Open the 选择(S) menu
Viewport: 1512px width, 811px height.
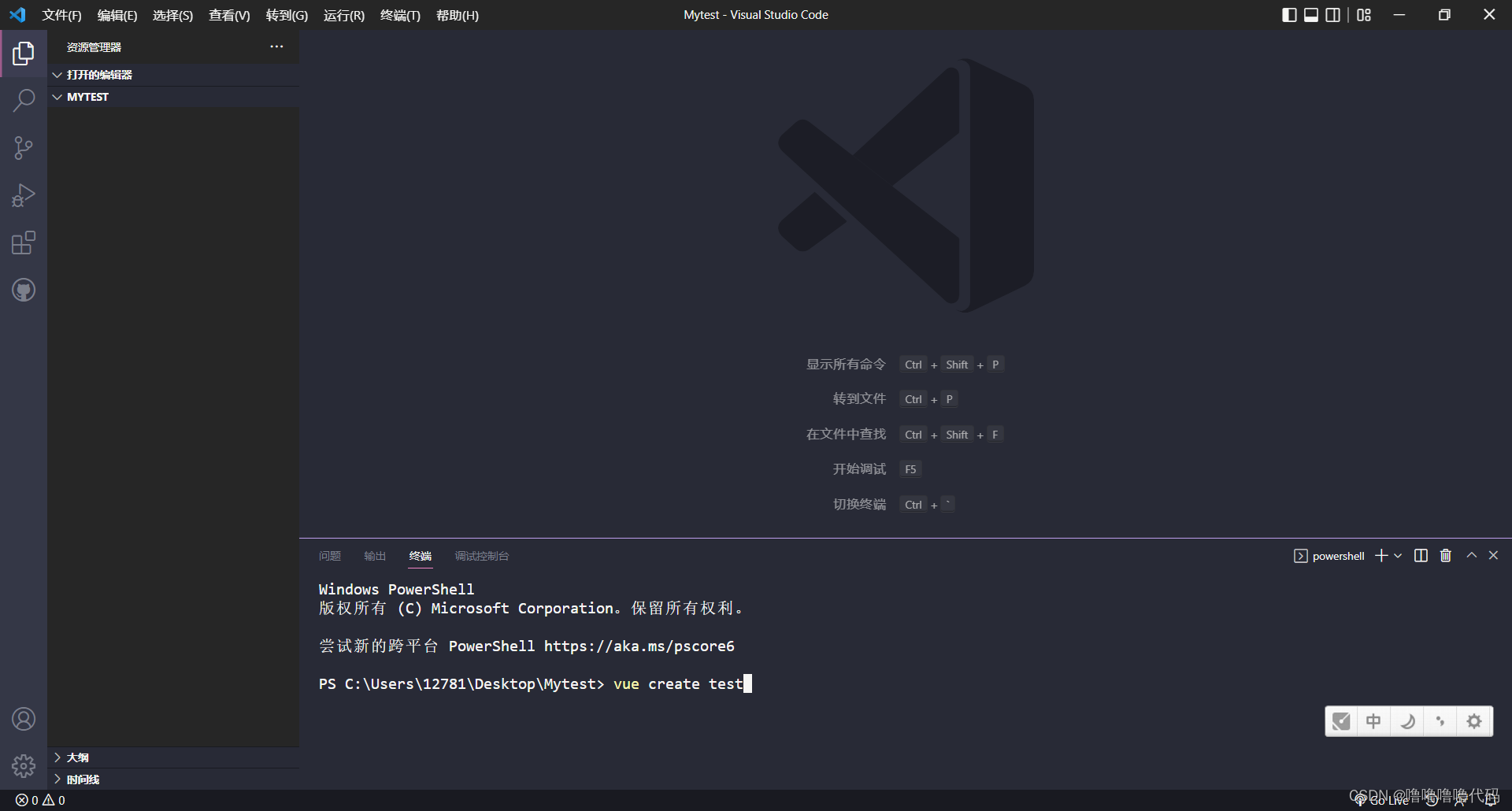click(172, 15)
